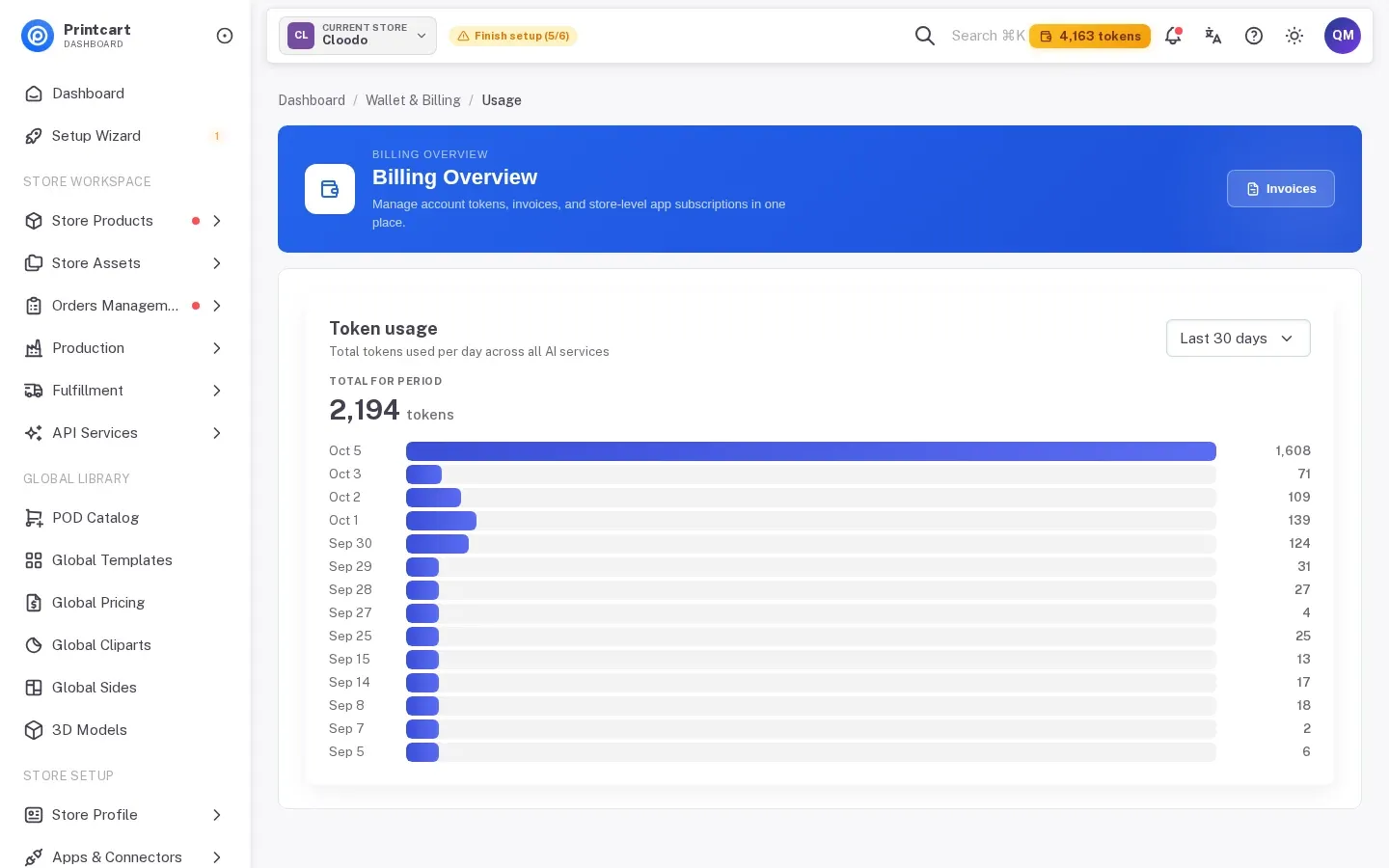
Task: Click the Setup Wizard notification badge
Action: tap(217, 136)
